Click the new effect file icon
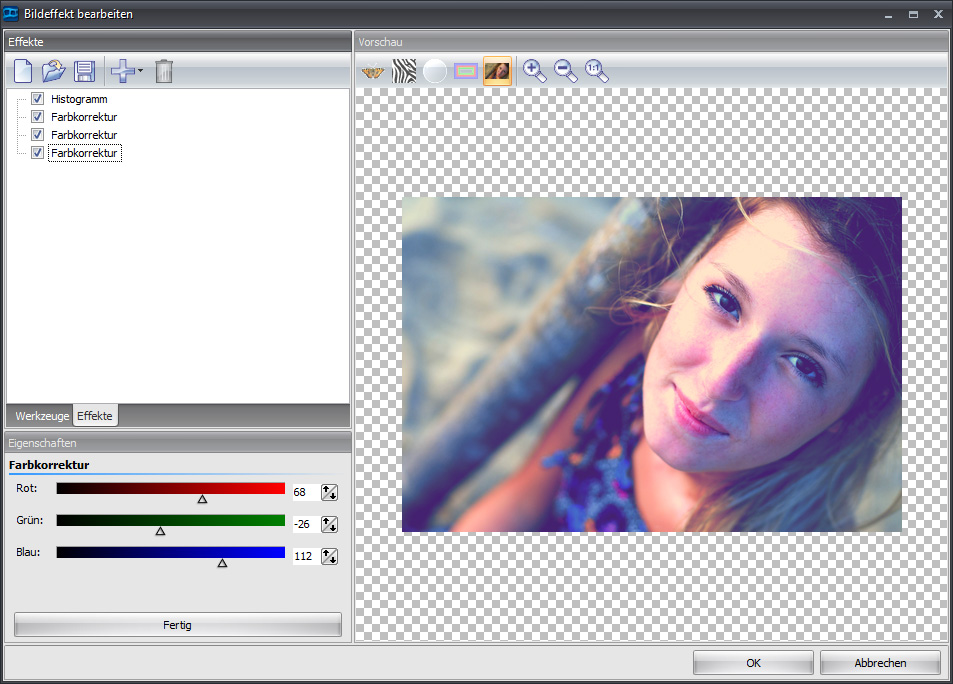 pos(23,71)
